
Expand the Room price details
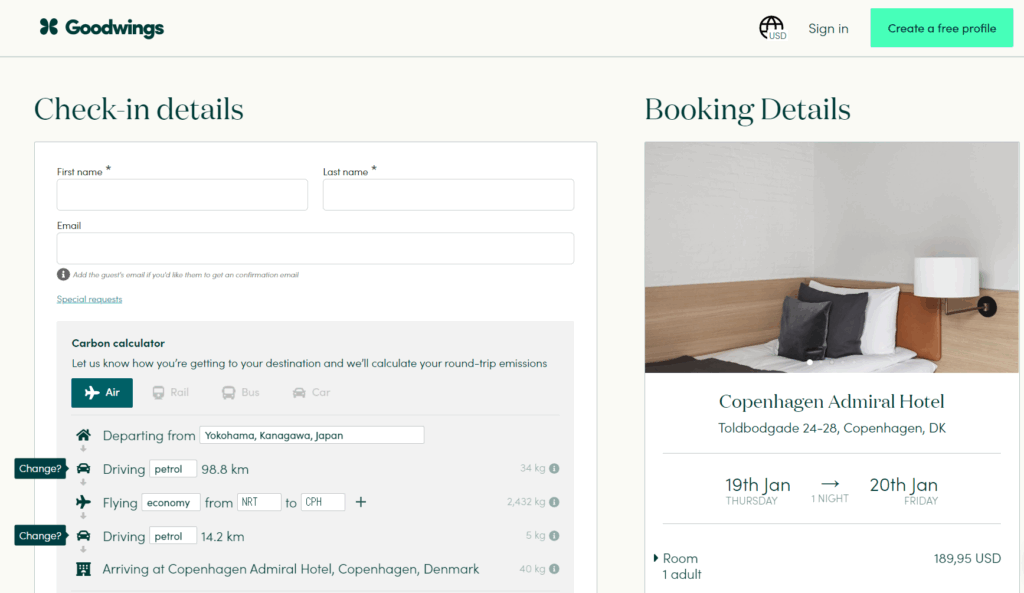coord(656,558)
